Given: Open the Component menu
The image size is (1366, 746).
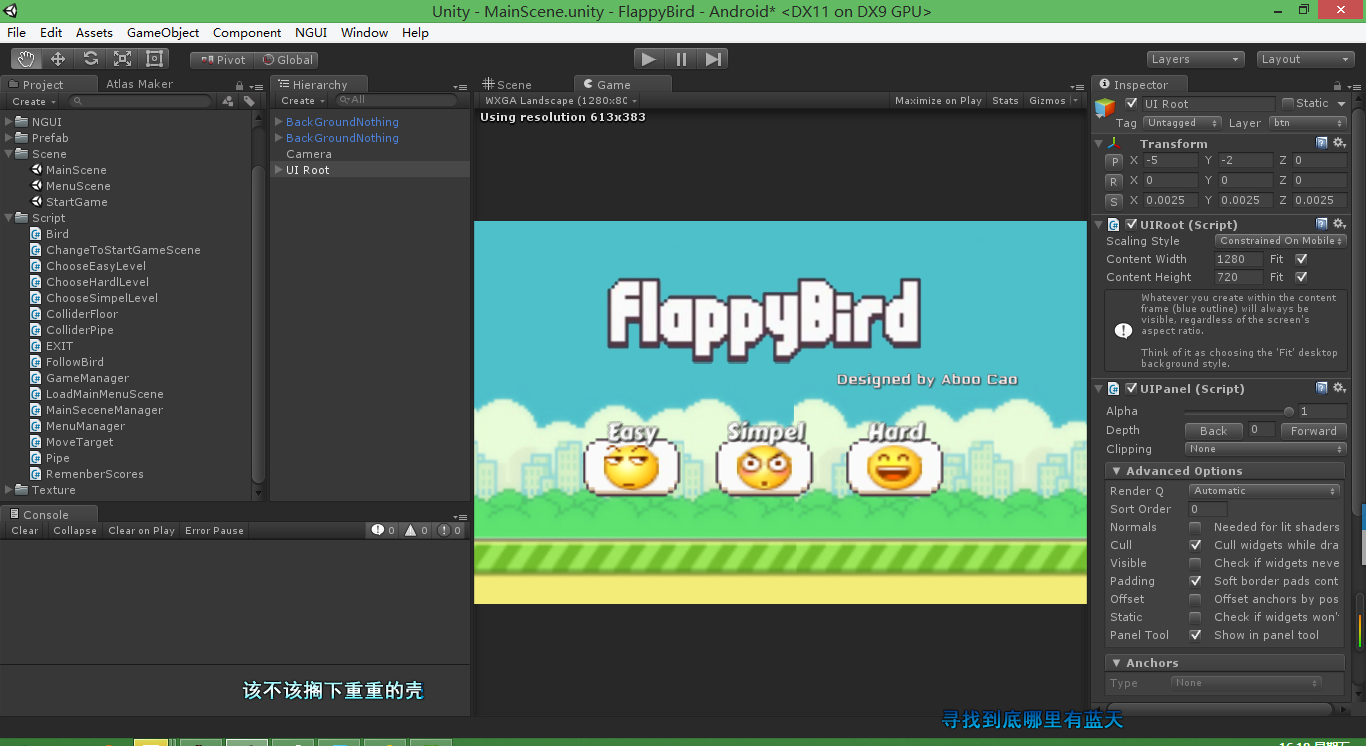Looking at the screenshot, I should tap(247, 33).
